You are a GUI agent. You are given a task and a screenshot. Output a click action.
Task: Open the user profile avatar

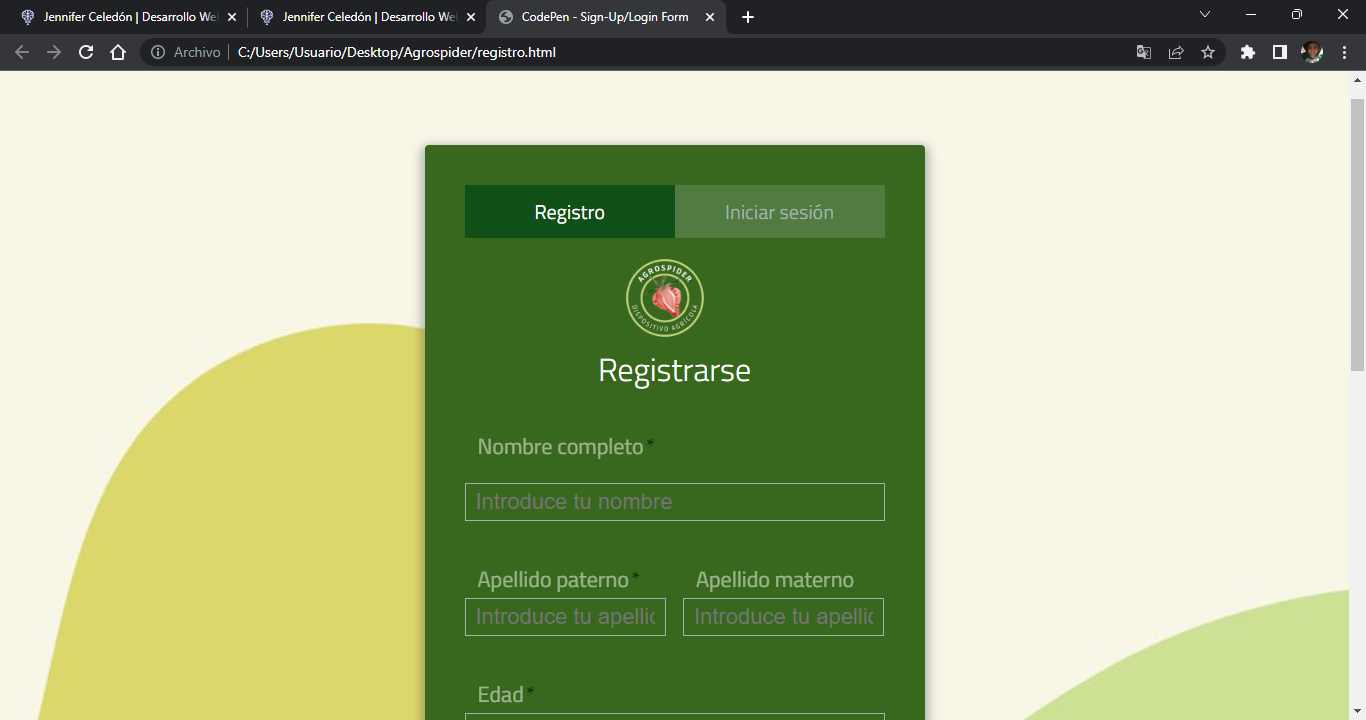coord(1312,53)
